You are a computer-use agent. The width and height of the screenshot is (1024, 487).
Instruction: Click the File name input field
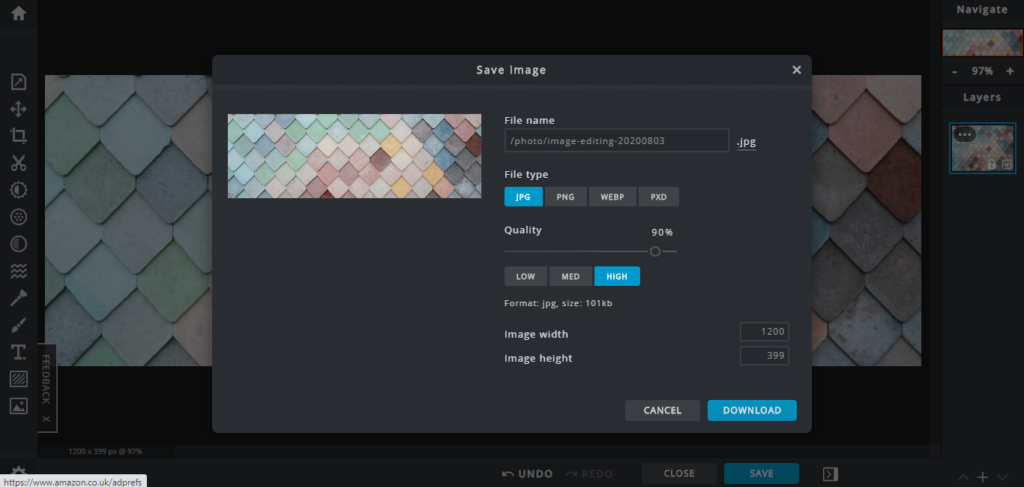click(x=616, y=141)
